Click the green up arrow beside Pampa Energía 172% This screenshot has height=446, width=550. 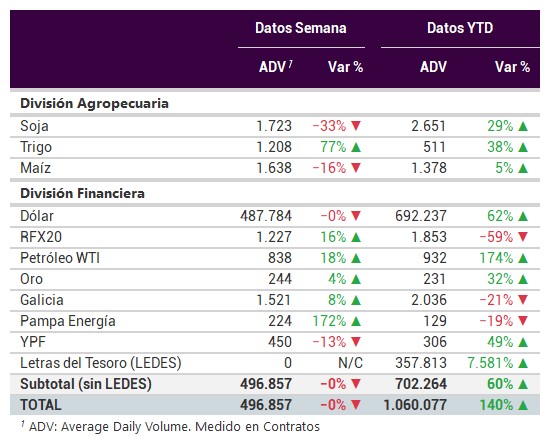(x=356, y=321)
